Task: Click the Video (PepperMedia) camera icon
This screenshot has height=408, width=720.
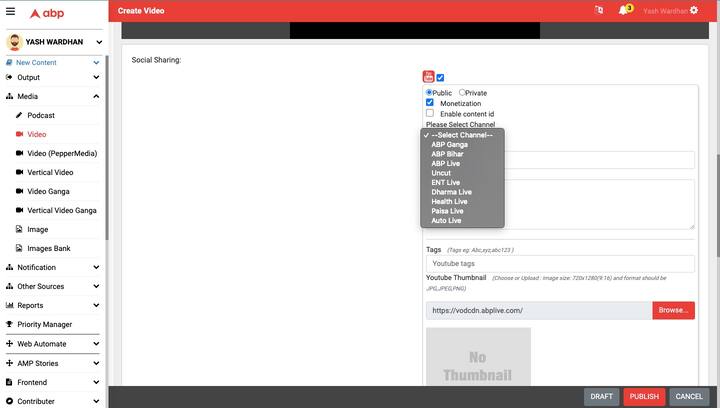Action: [x=19, y=153]
